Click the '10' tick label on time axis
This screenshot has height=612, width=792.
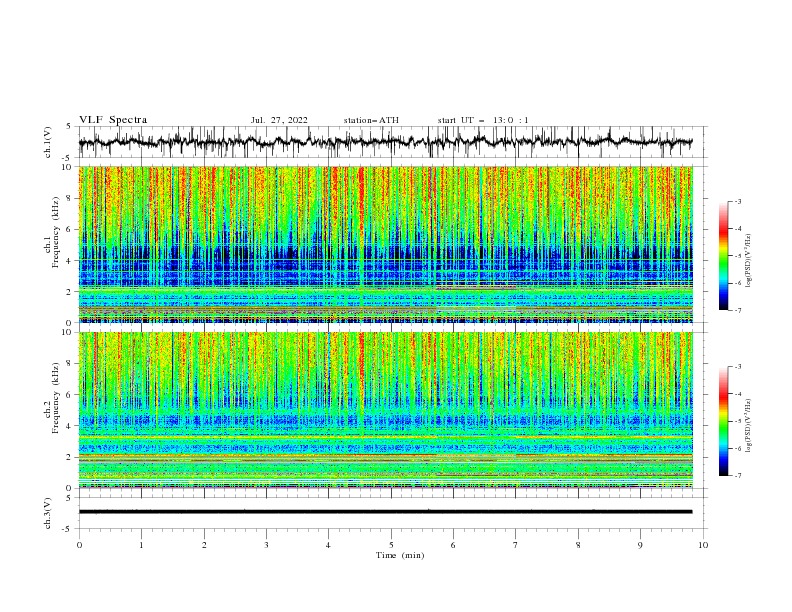point(703,545)
